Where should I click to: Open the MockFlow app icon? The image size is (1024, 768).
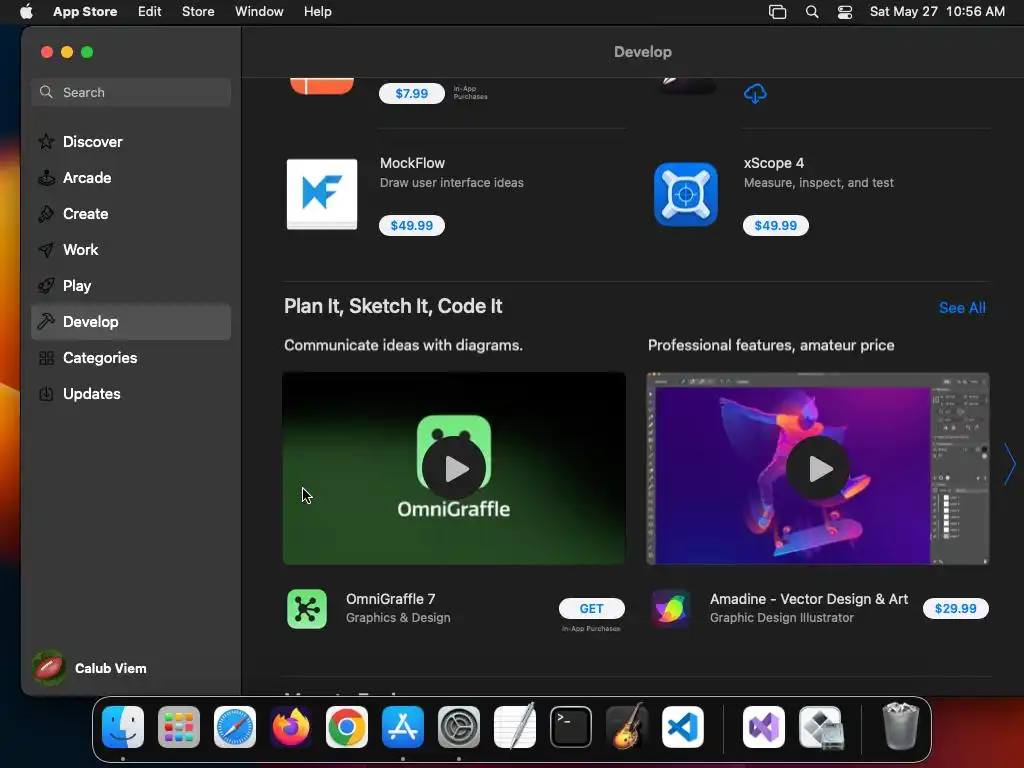click(x=322, y=194)
